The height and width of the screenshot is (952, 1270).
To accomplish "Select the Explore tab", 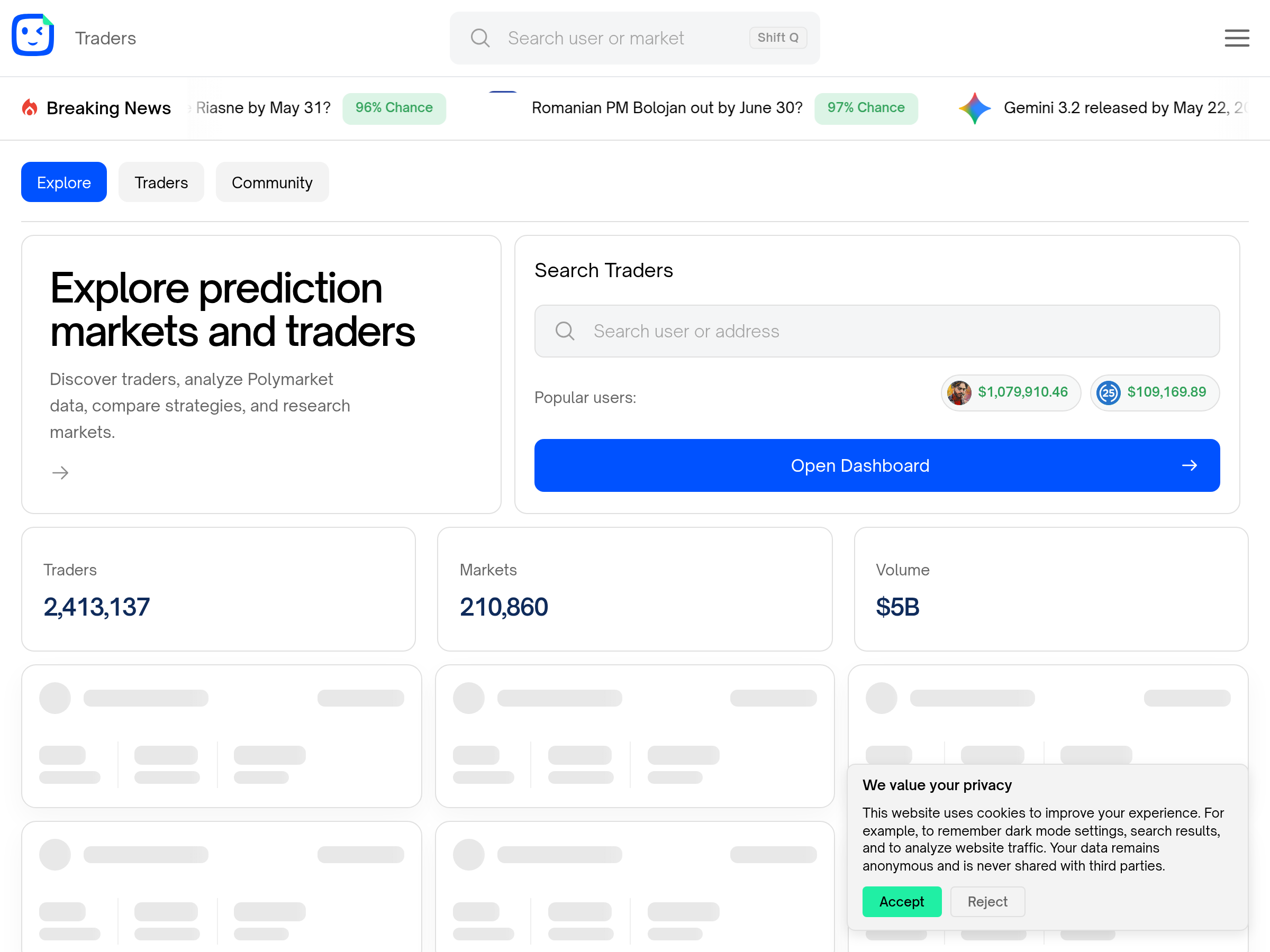I will tap(63, 182).
